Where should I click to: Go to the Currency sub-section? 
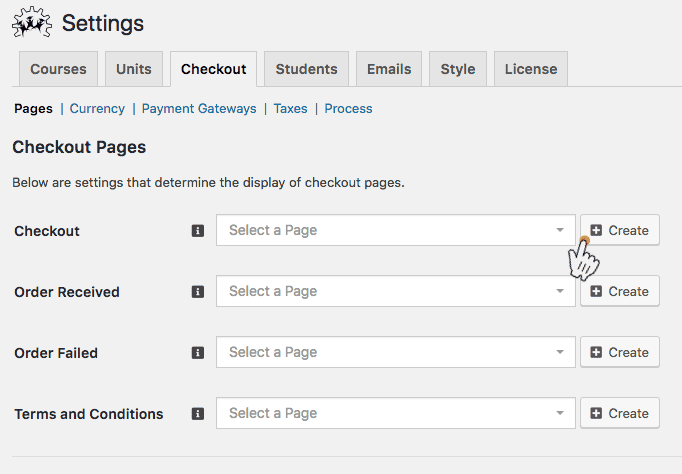click(x=97, y=108)
